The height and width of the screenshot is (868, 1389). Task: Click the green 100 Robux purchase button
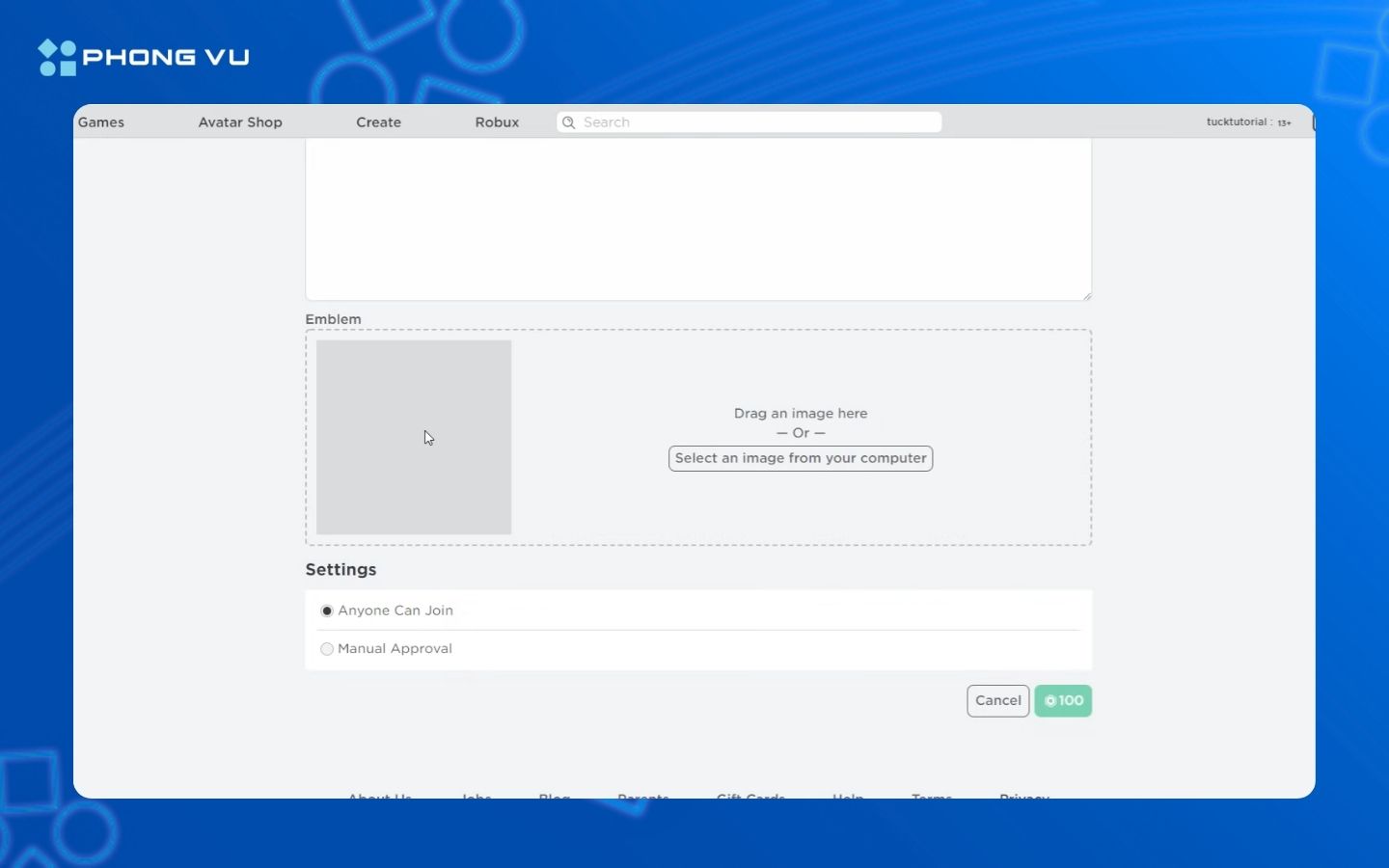coord(1063,701)
